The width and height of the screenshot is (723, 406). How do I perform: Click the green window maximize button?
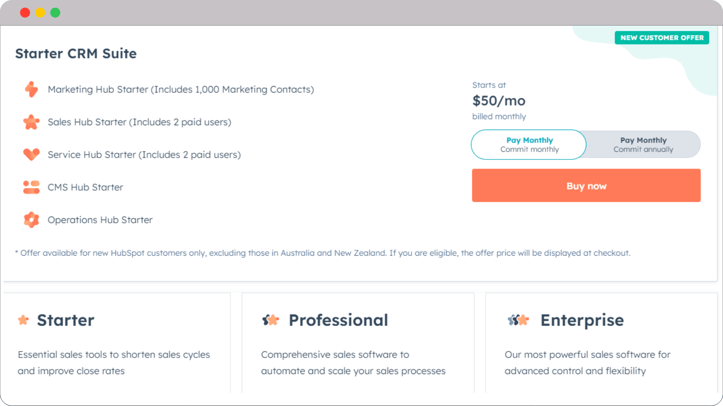[55, 13]
